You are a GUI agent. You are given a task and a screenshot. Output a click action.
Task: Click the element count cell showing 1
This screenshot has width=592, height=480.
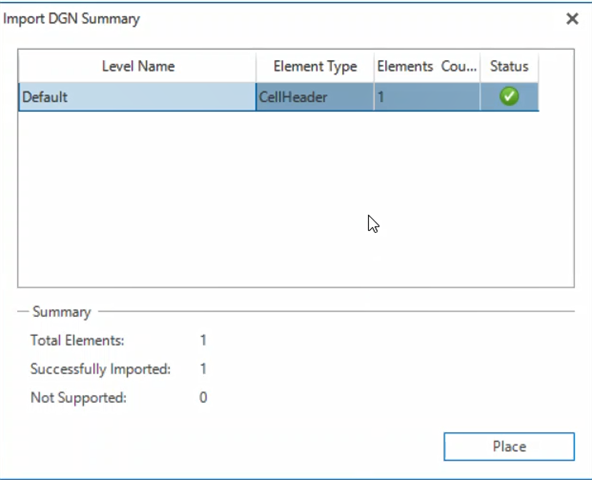(x=427, y=97)
